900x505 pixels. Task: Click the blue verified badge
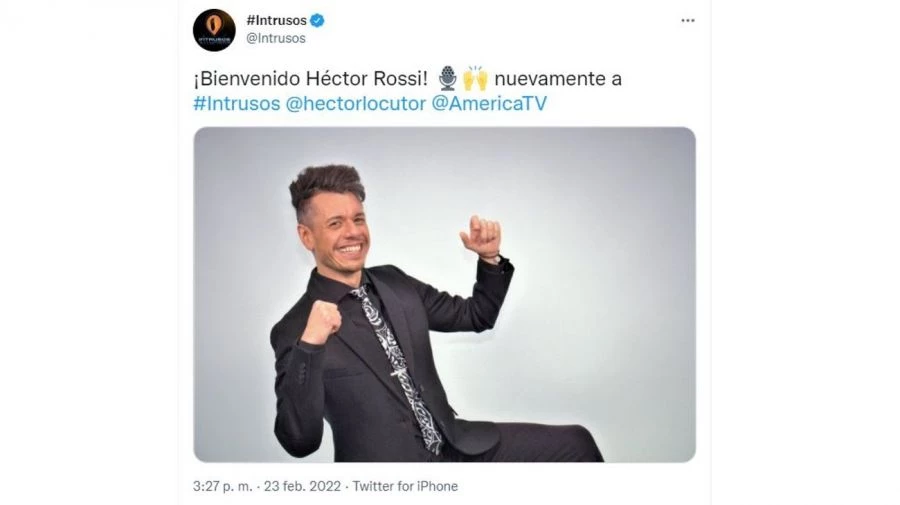point(317,21)
